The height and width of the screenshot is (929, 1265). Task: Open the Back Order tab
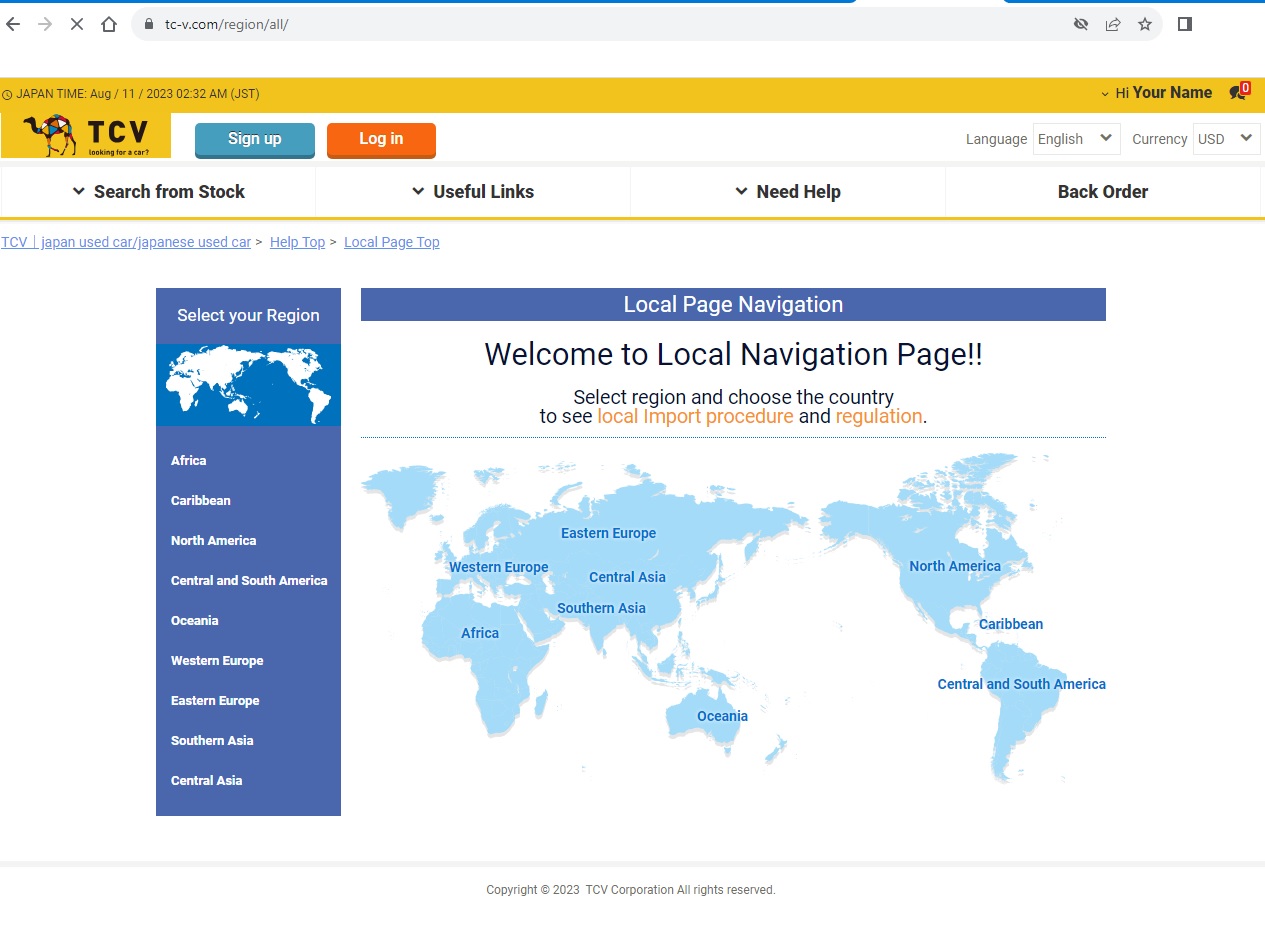click(1103, 192)
